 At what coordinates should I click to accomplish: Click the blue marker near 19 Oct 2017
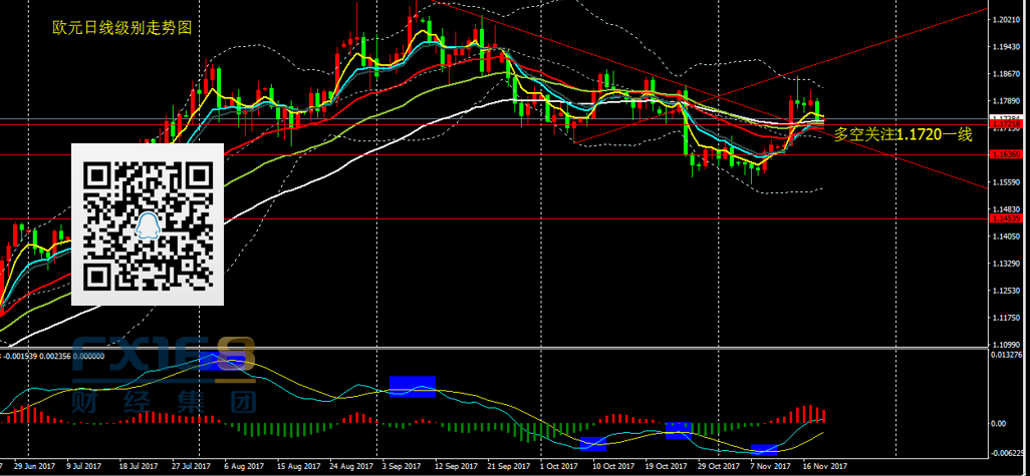click(x=679, y=430)
